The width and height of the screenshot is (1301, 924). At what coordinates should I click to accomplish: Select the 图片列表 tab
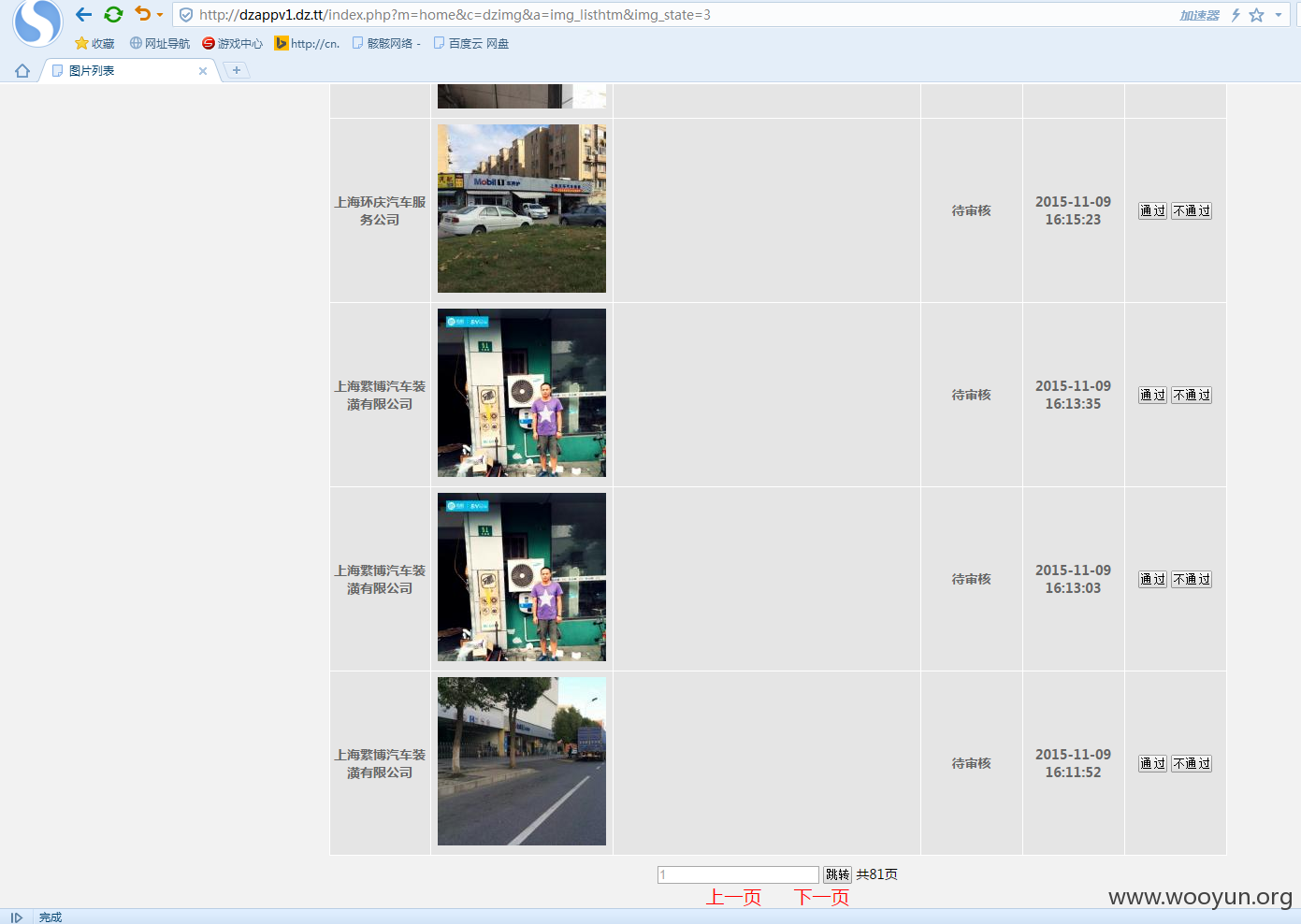pos(129,71)
